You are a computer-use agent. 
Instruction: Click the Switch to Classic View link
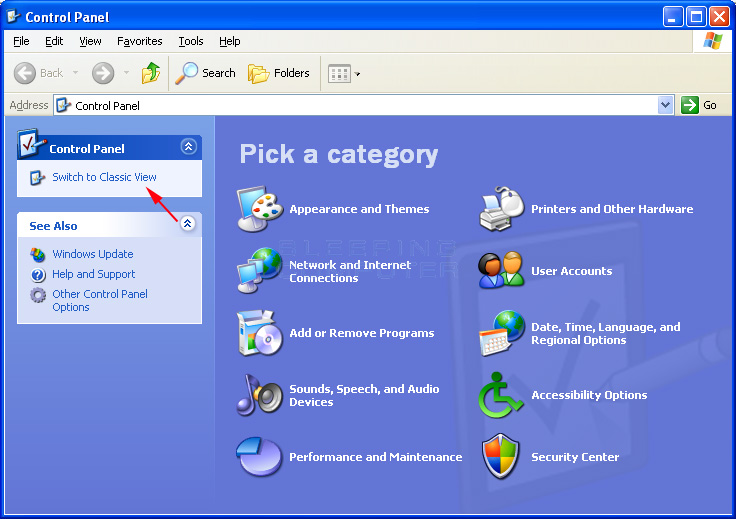tap(104, 177)
